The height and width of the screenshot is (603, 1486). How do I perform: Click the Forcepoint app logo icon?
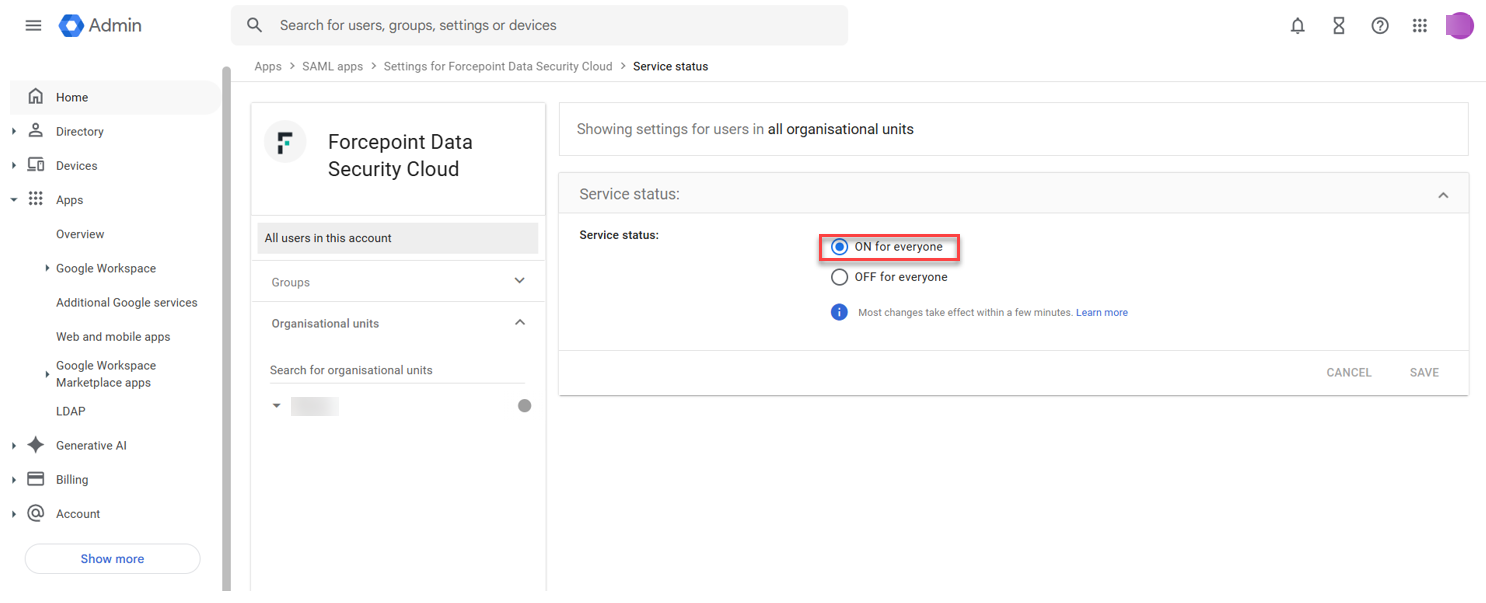click(285, 143)
